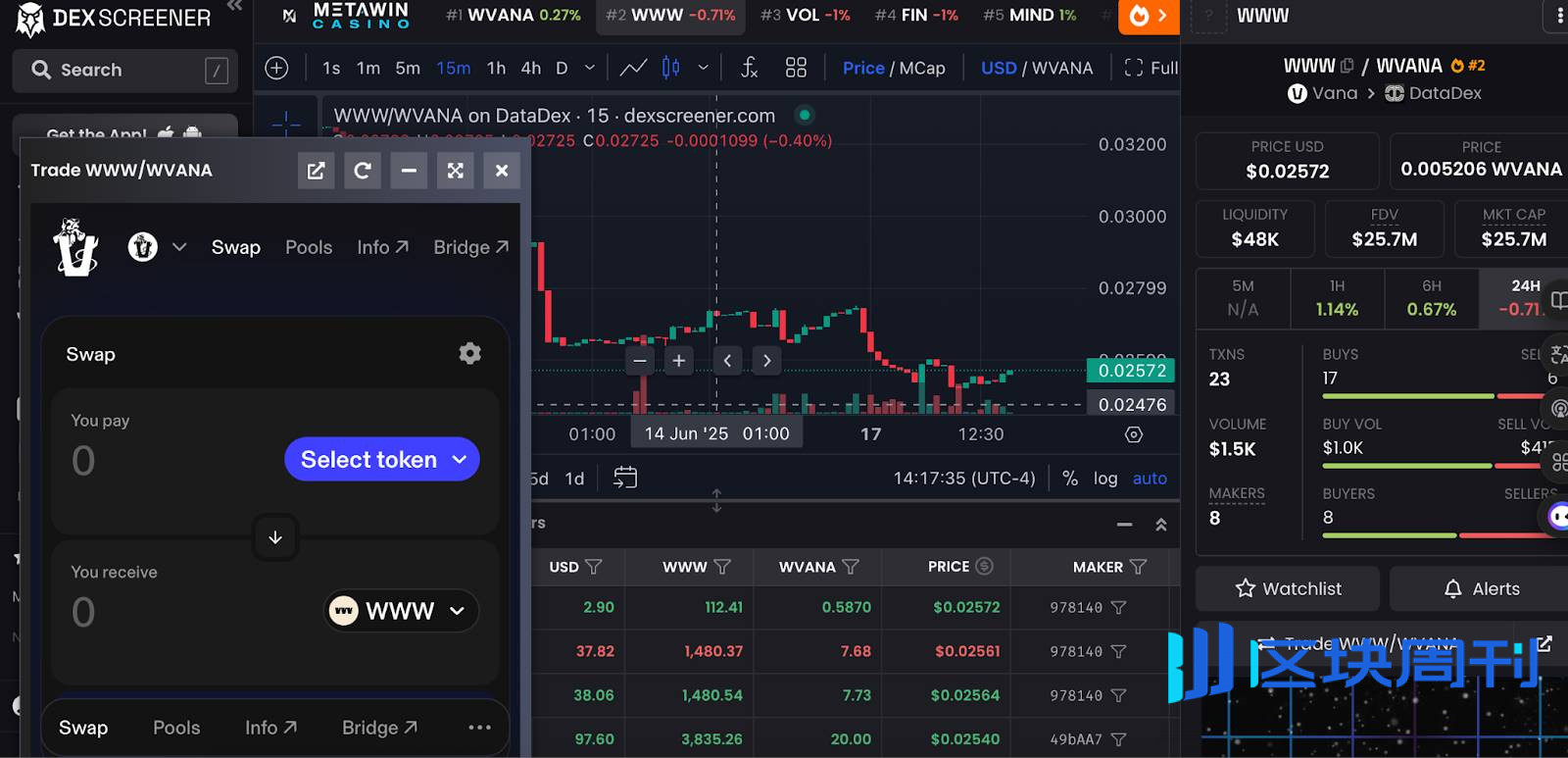1568x758 pixels.
Task: Set chart interval to 5m
Action: pyautogui.click(x=408, y=68)
